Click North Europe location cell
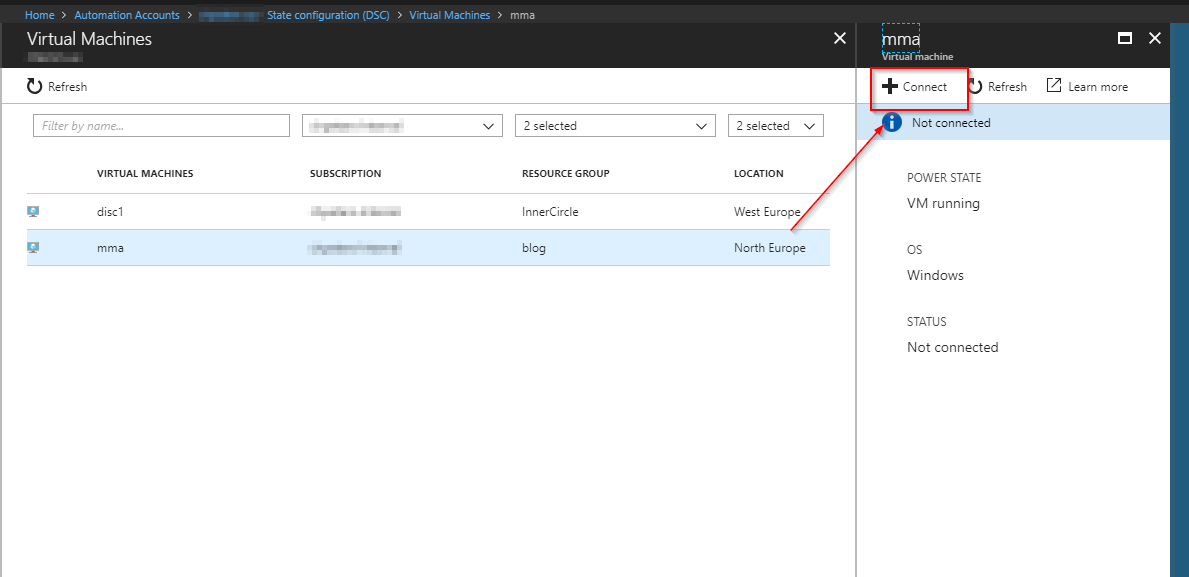The width and height of the screenshot is (1189, 577). coord(770,248)
